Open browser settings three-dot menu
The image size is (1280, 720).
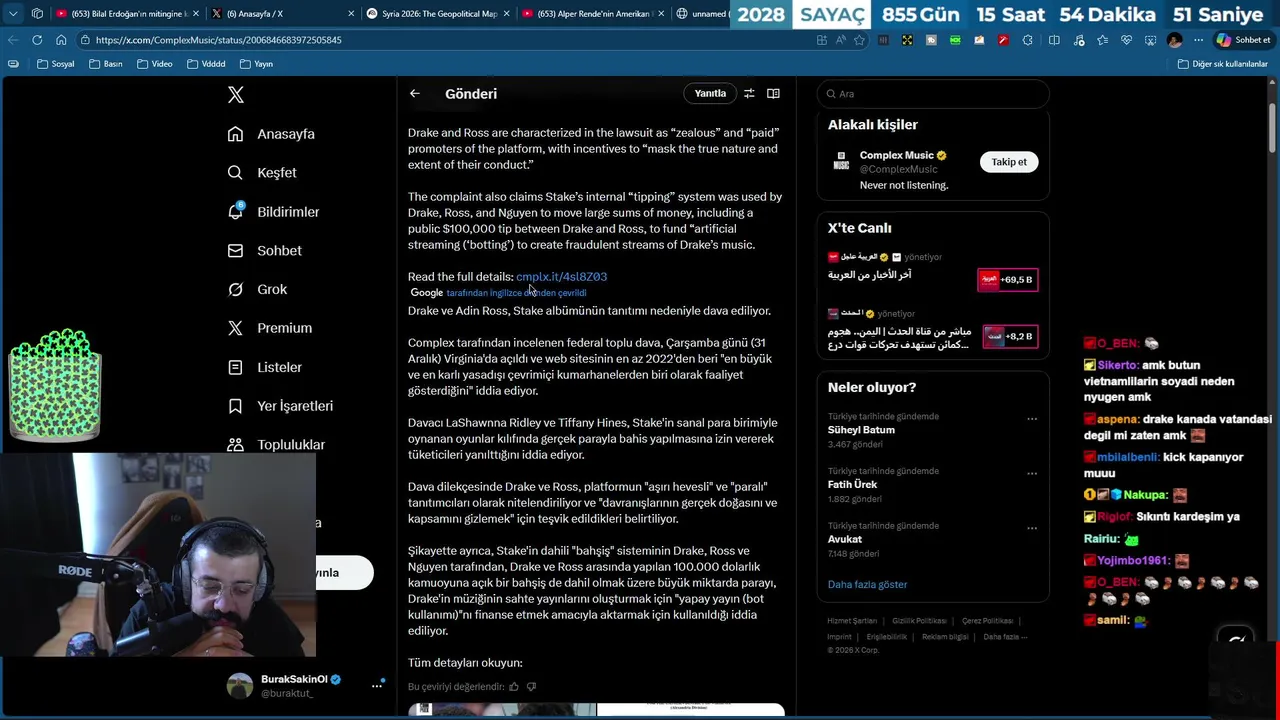[1199, 40]
